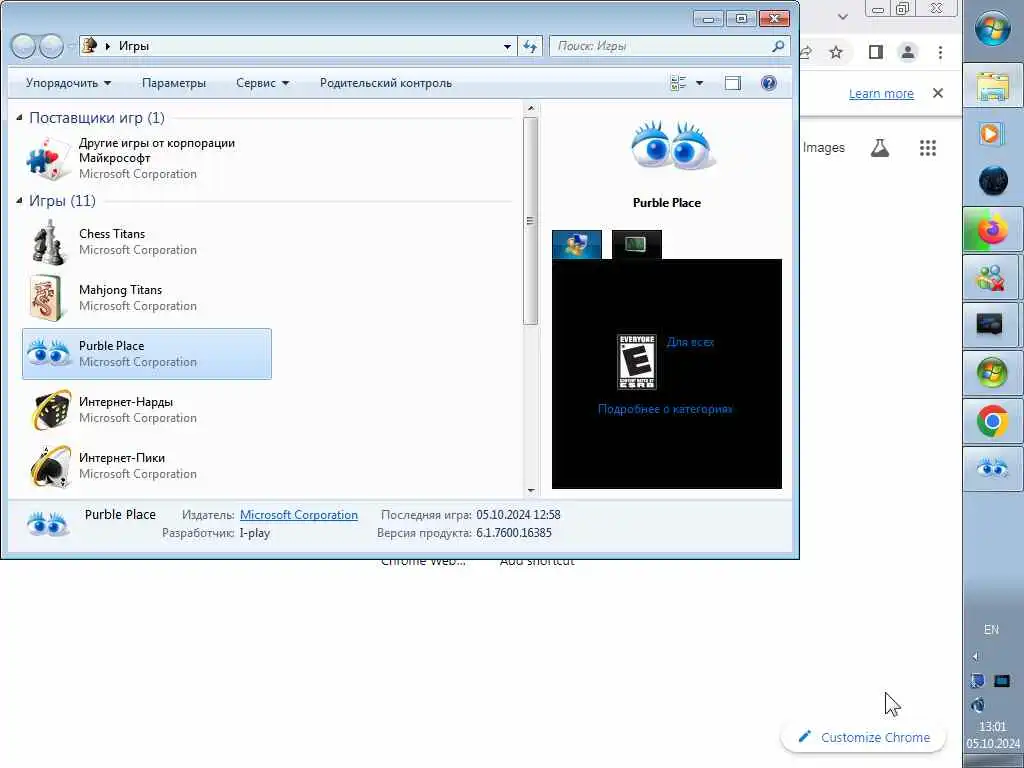Click the Learn more link in Chrome
This screenshot has height=768, width=1024.
click(881, 93)
